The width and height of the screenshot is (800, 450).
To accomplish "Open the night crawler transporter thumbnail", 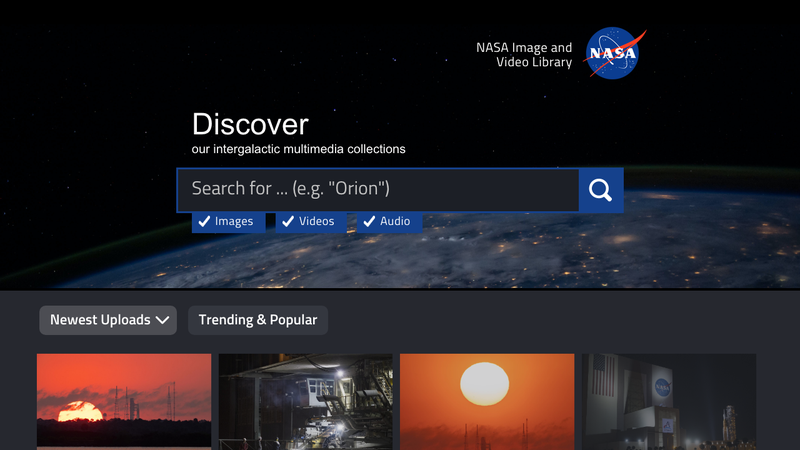I will [306, 402].
